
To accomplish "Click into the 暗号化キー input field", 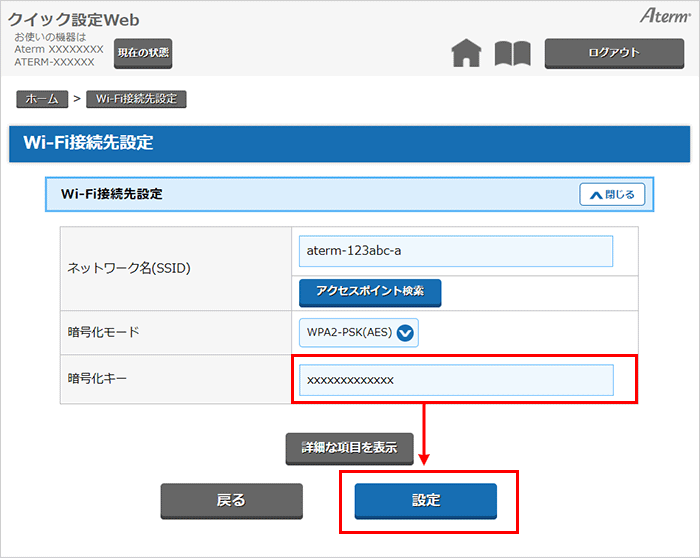I will click(x=455, y=380).
